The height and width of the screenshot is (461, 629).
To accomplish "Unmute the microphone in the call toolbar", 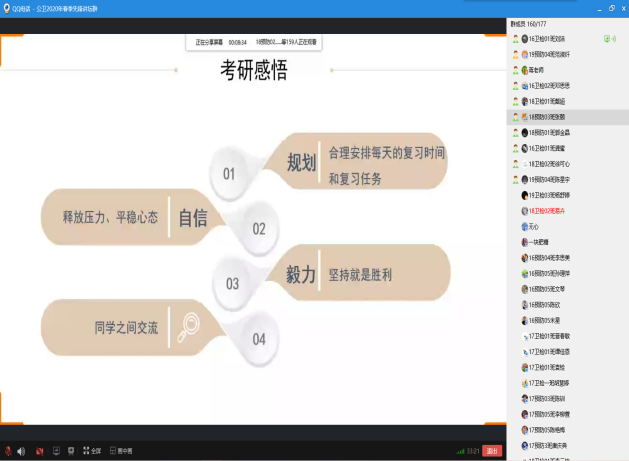I will click(8, 451).
